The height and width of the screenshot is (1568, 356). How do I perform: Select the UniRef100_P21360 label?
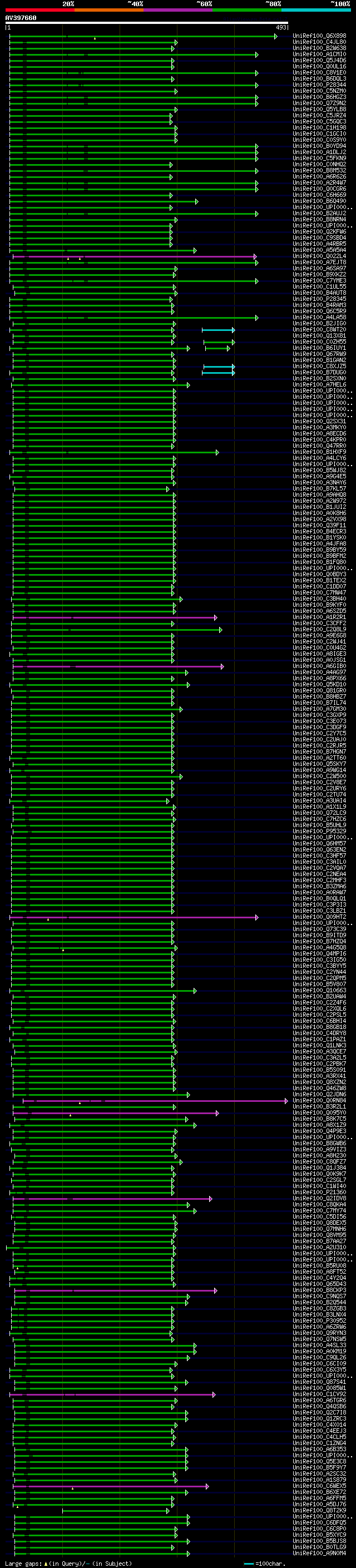click(319, 1193)
